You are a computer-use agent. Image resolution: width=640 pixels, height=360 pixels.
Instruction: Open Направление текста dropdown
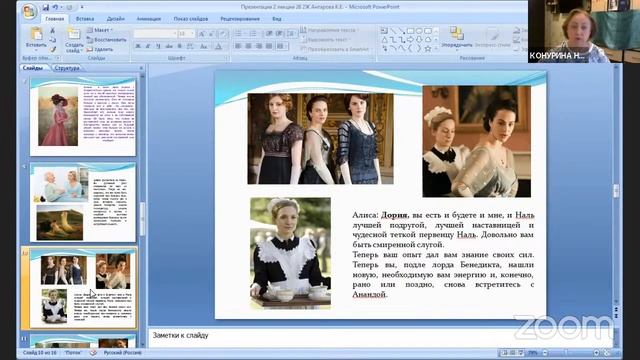[330, 30]
